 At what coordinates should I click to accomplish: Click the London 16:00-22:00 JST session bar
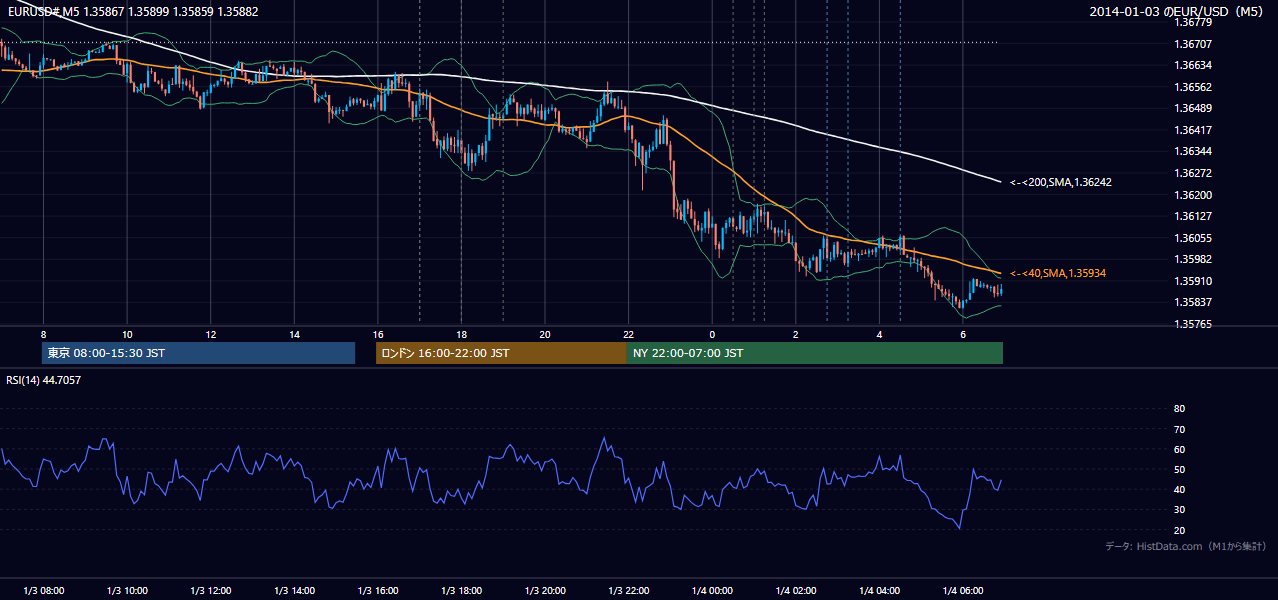coord(501,353)
